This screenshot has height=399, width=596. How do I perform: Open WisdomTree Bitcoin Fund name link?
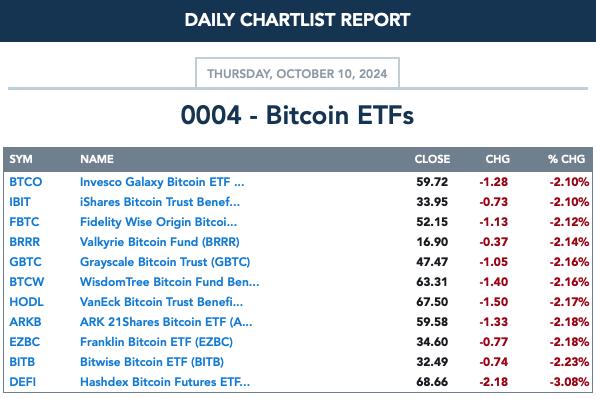[x=170, y=282]
